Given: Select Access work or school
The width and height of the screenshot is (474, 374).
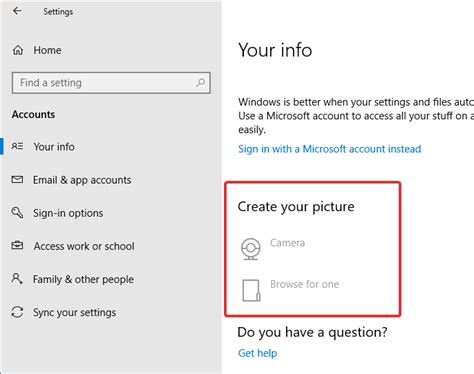Looking at the screenshot, I should tap(84, 246).
